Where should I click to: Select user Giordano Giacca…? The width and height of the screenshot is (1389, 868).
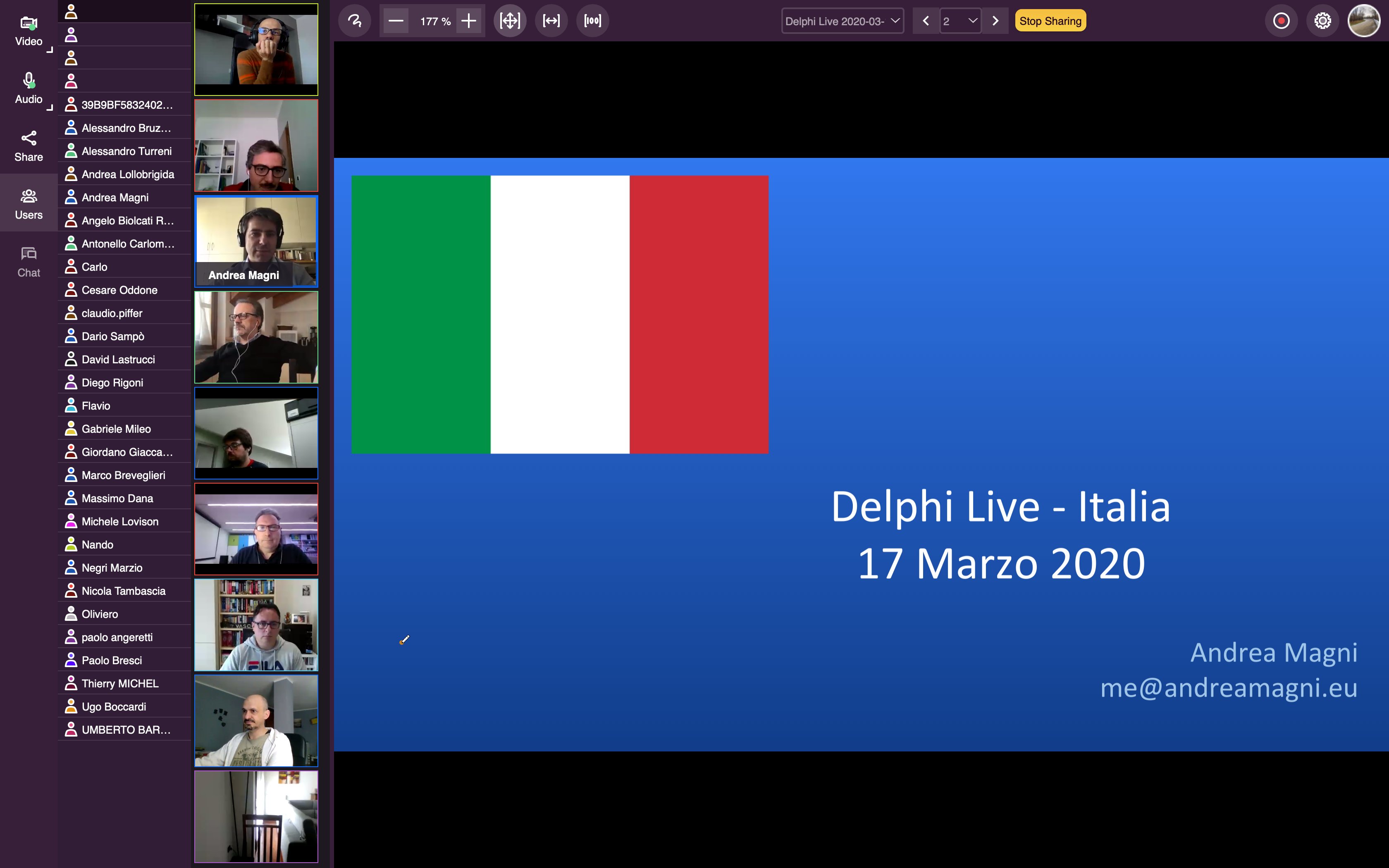point(124,452)
